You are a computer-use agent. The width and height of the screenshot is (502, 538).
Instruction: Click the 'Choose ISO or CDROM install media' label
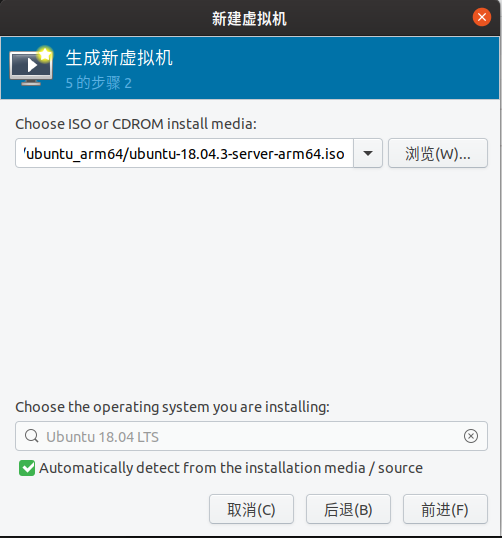pos(136,124)
